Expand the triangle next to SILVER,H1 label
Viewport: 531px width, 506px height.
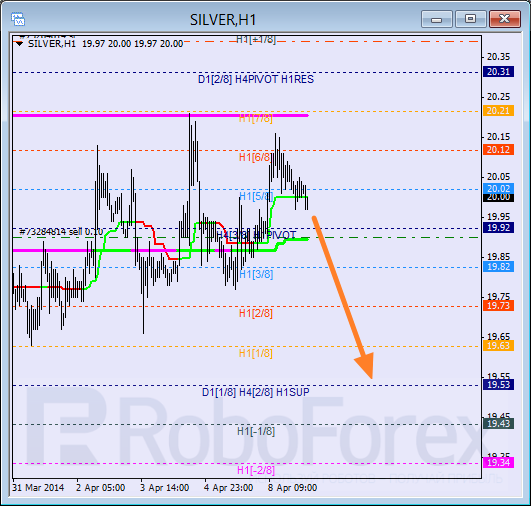[20, 44]
